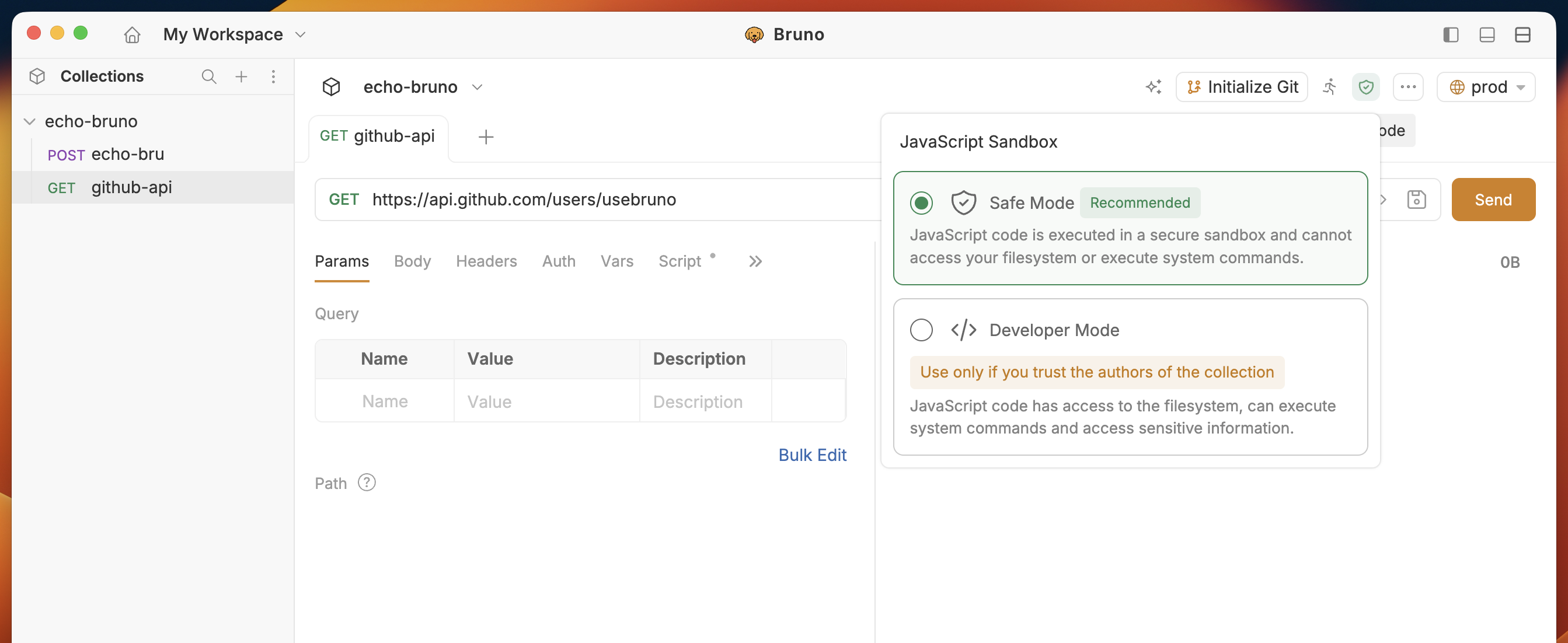The image size is (1568, 643).
Task: Click the Bruno dog logo in title bar
Action: coord(754,34)
